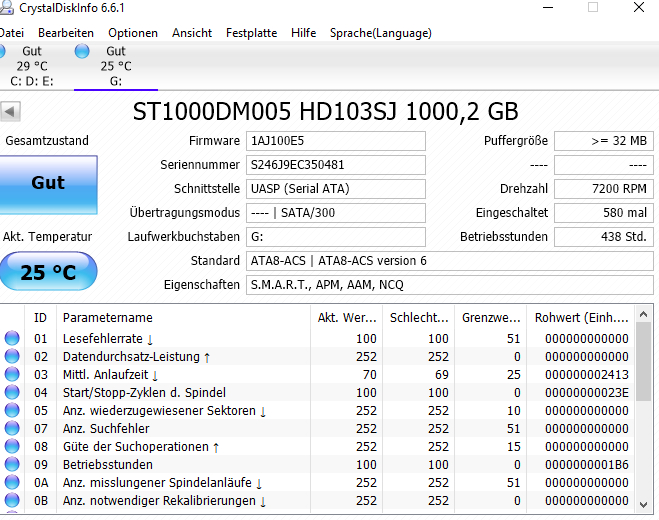Click the scroll down arrow of SMART list
This screenshot has height=520, width=659.
[x=643, y=504]
